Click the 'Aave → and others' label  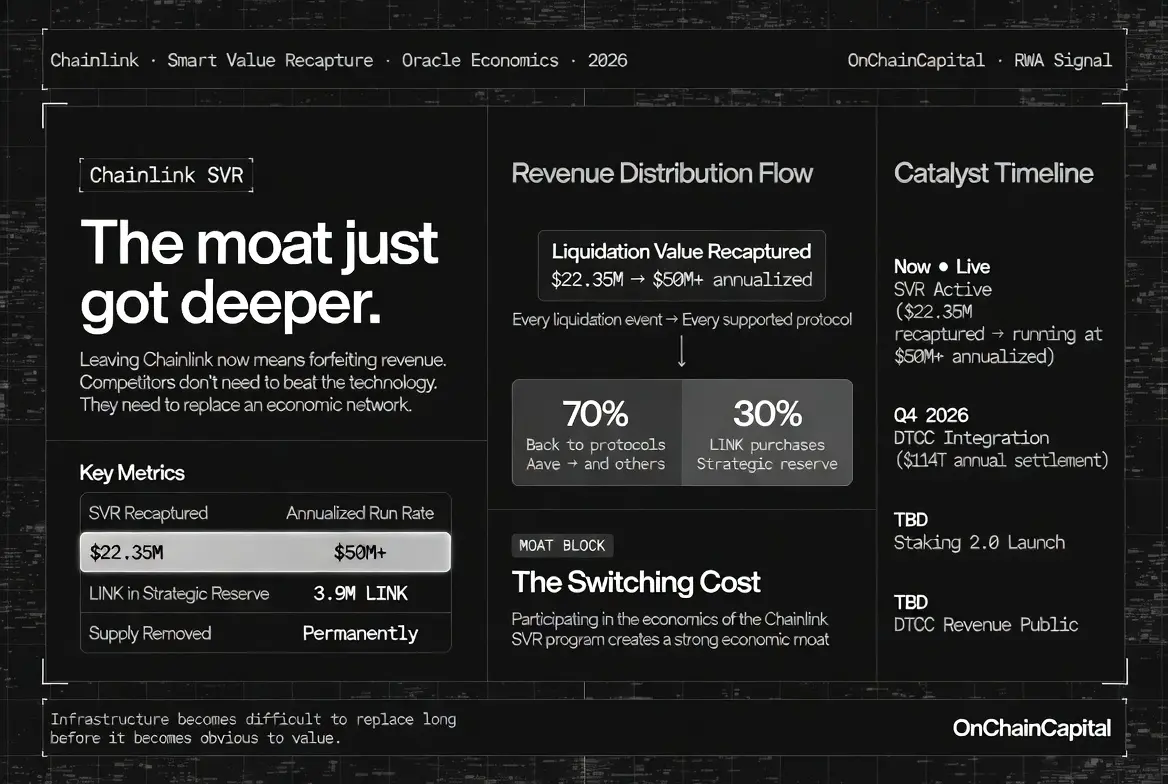(595, 464)
